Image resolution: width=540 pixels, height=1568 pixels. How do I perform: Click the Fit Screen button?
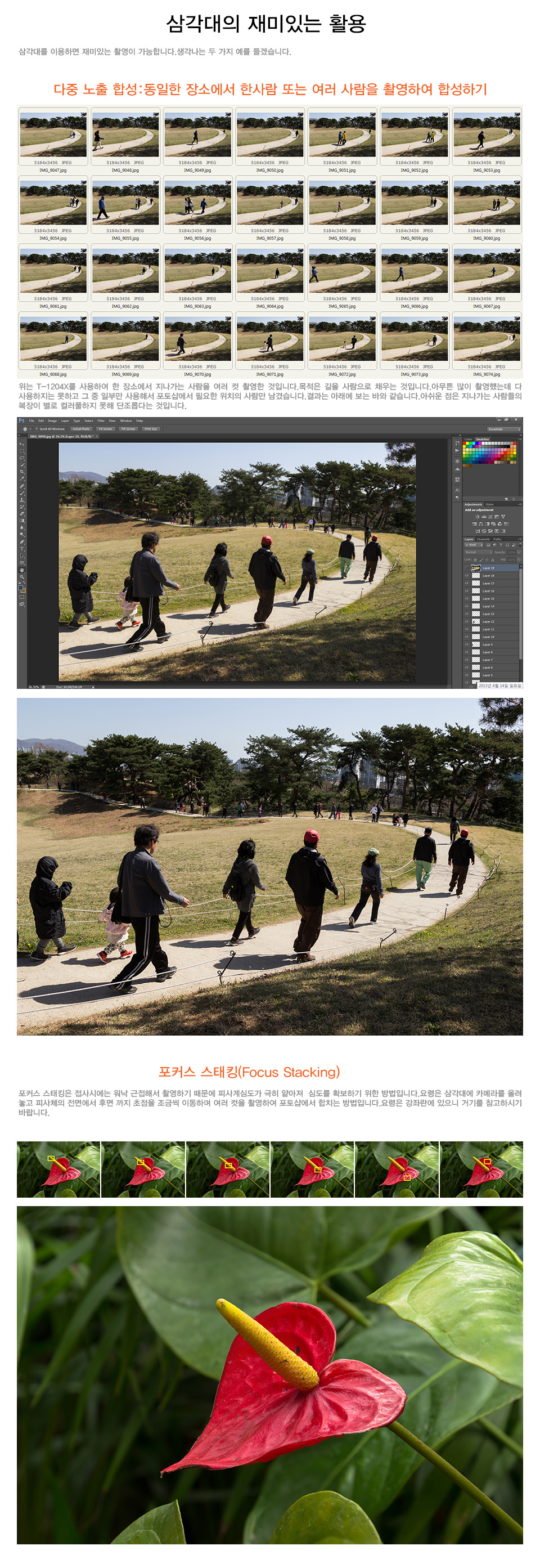tap(105, 429)
